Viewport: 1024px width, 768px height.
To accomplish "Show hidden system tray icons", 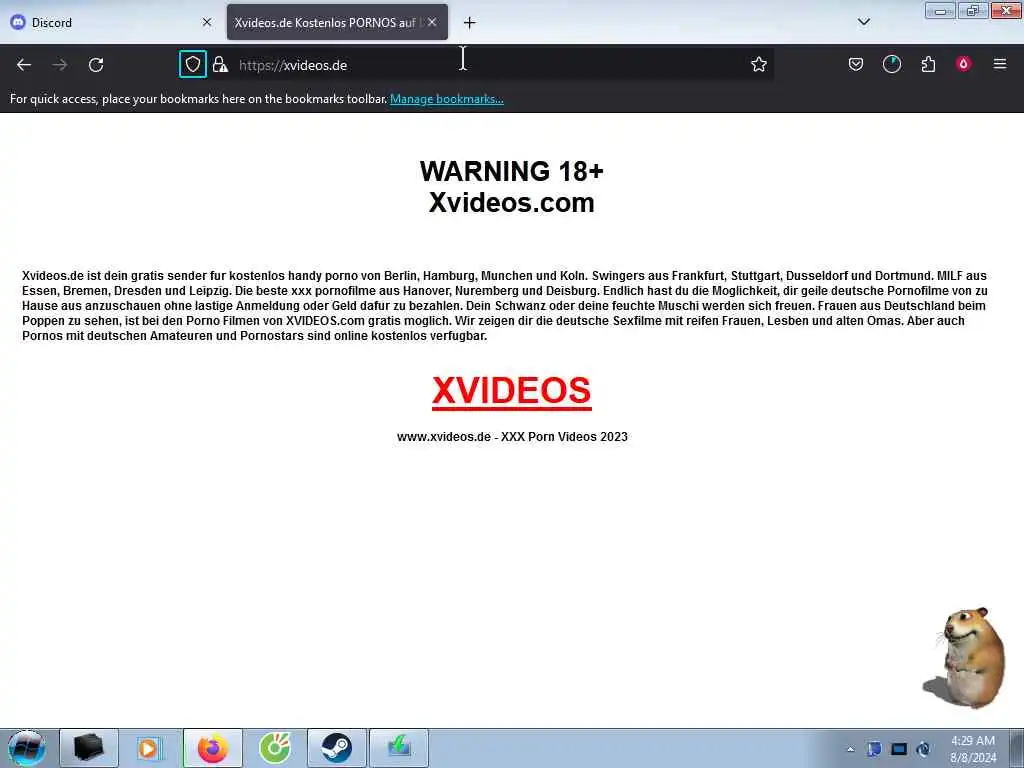I will [850, 749].
